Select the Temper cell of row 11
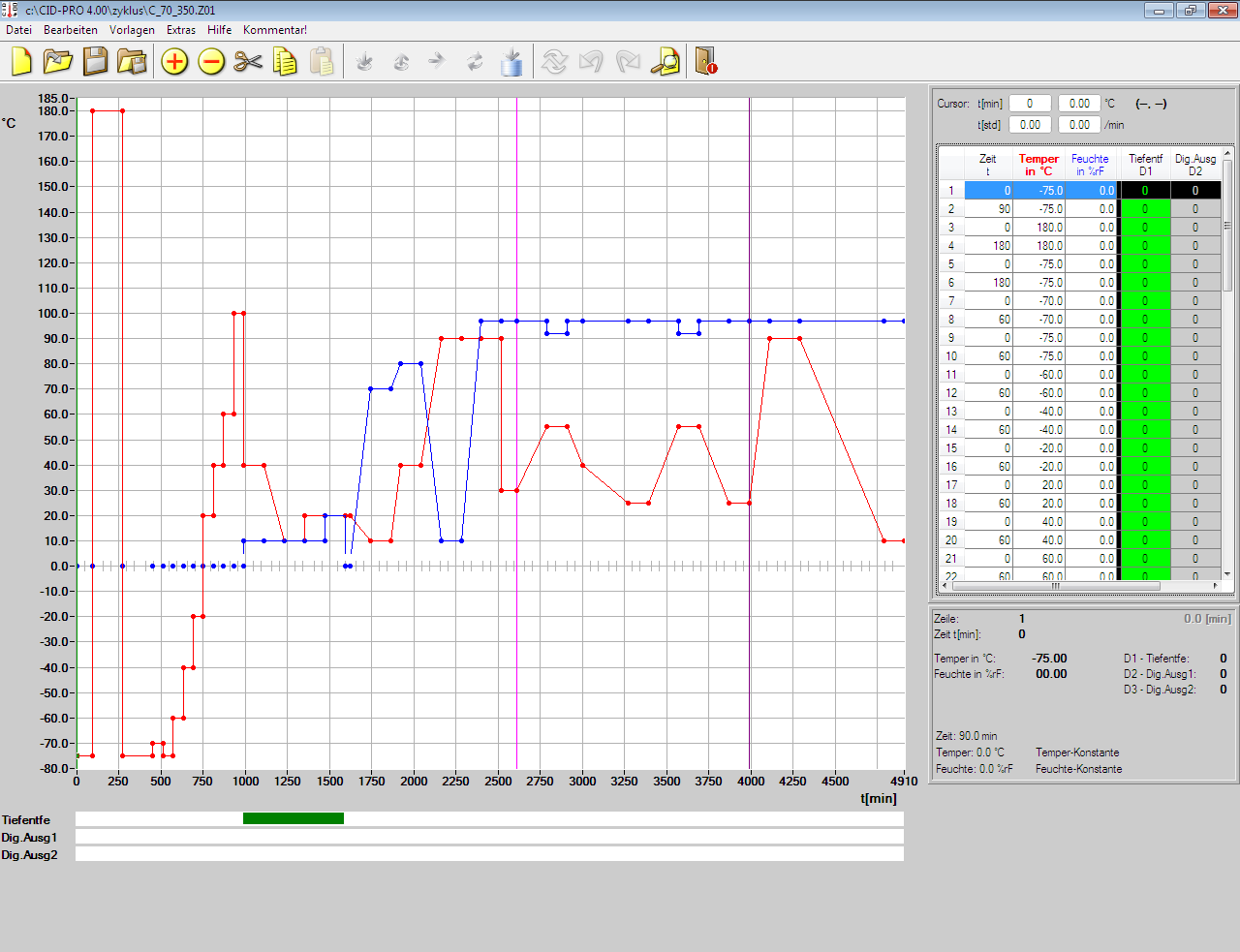Screen dimensions: 1240x952 point(1038,375)
